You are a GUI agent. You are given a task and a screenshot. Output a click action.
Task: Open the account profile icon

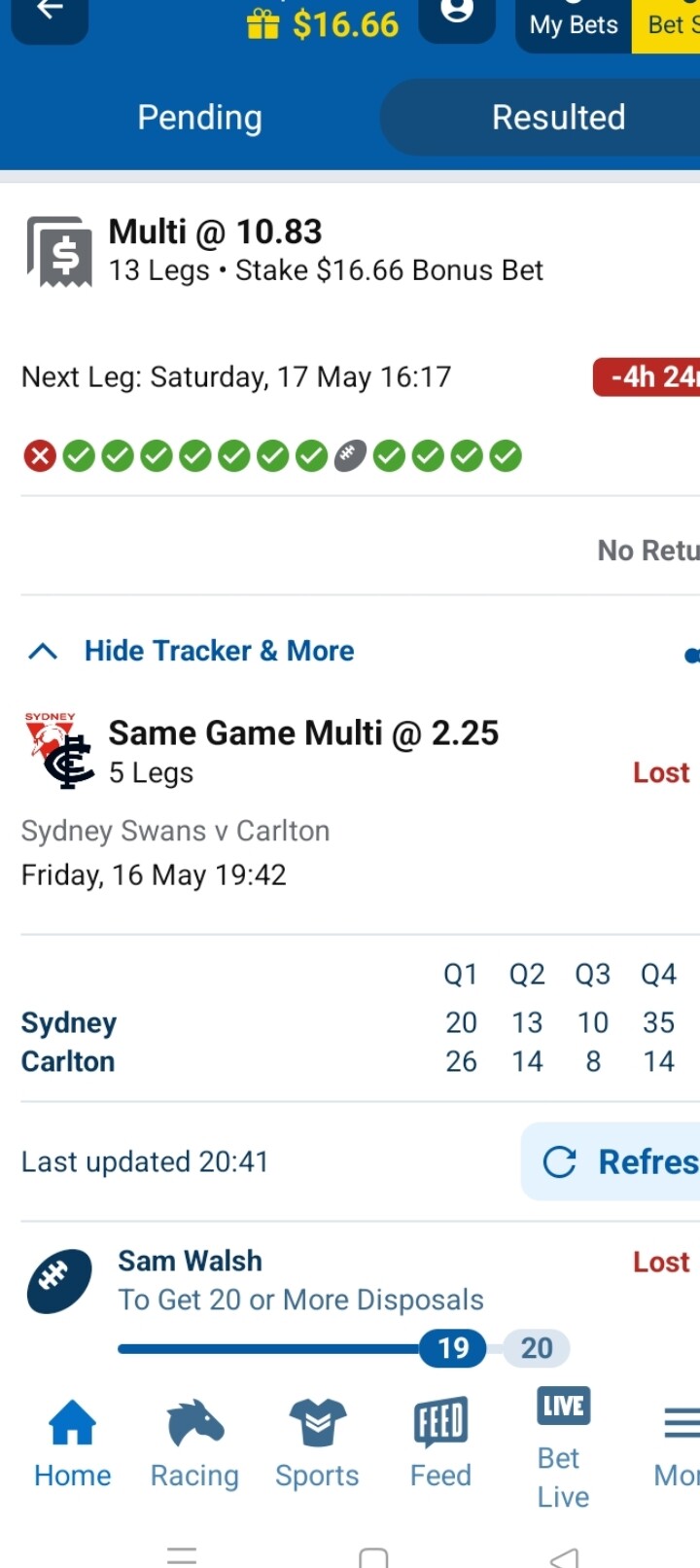(x=456, y=14)
